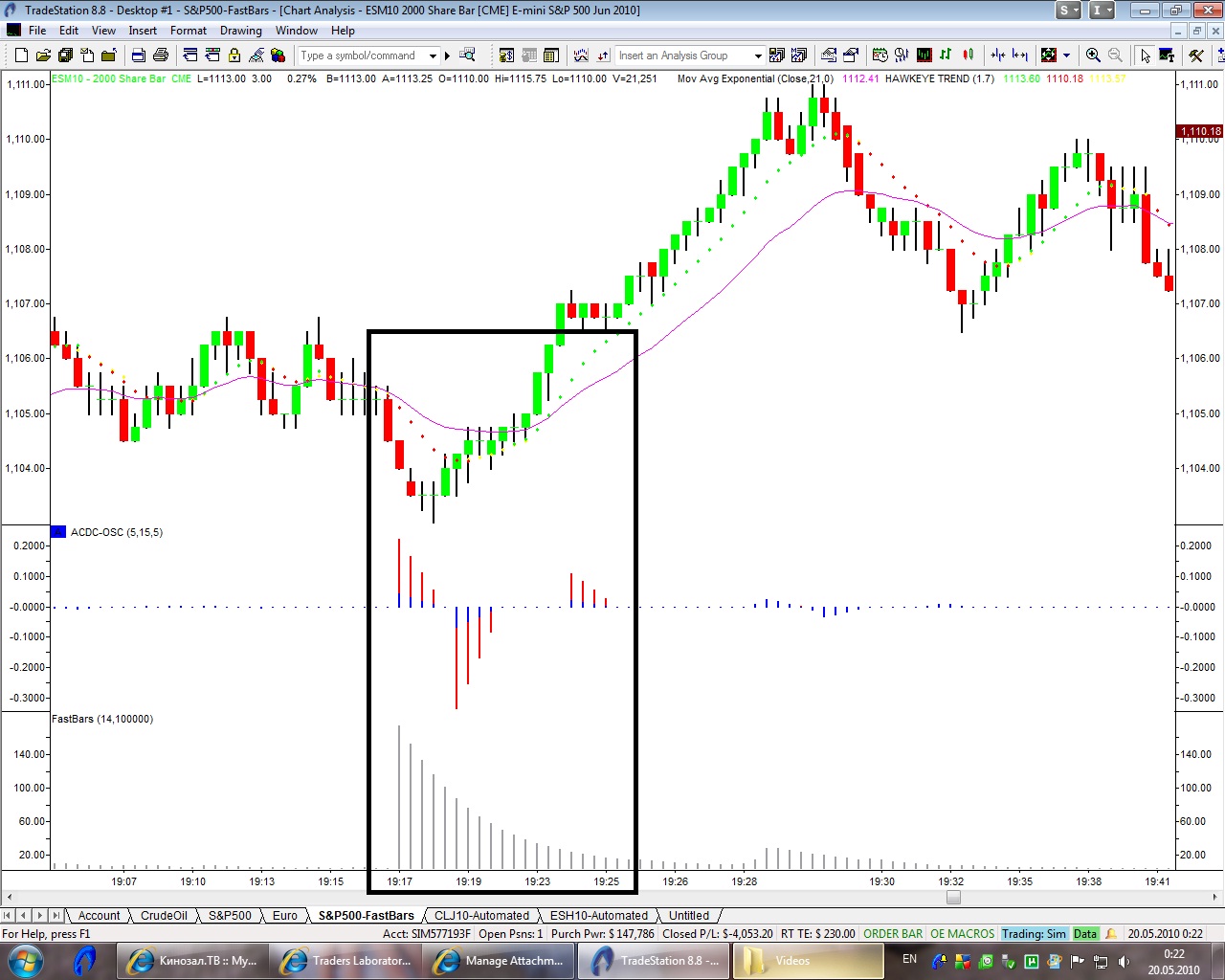The width and height of the screenshot is (1225, 980).
Task: Switch to the Traders Laboratory taskbar window
Action: 346,961
